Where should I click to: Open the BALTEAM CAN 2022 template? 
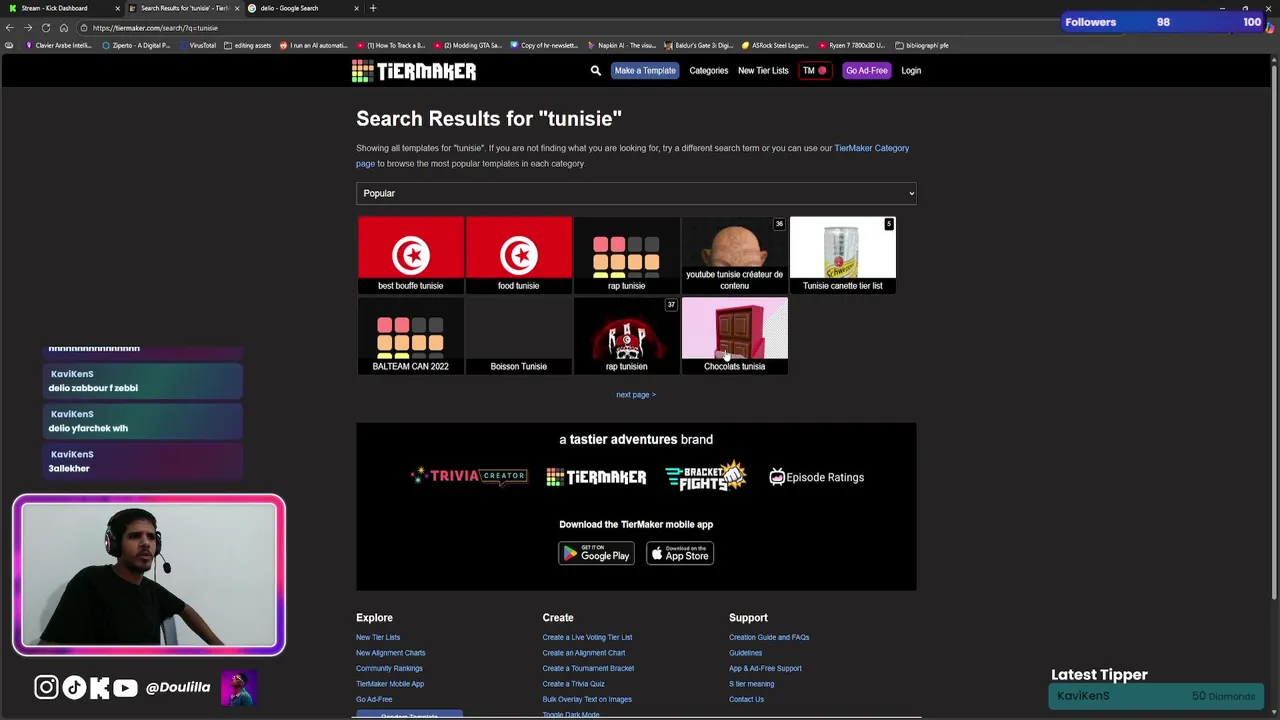(410, 336)
